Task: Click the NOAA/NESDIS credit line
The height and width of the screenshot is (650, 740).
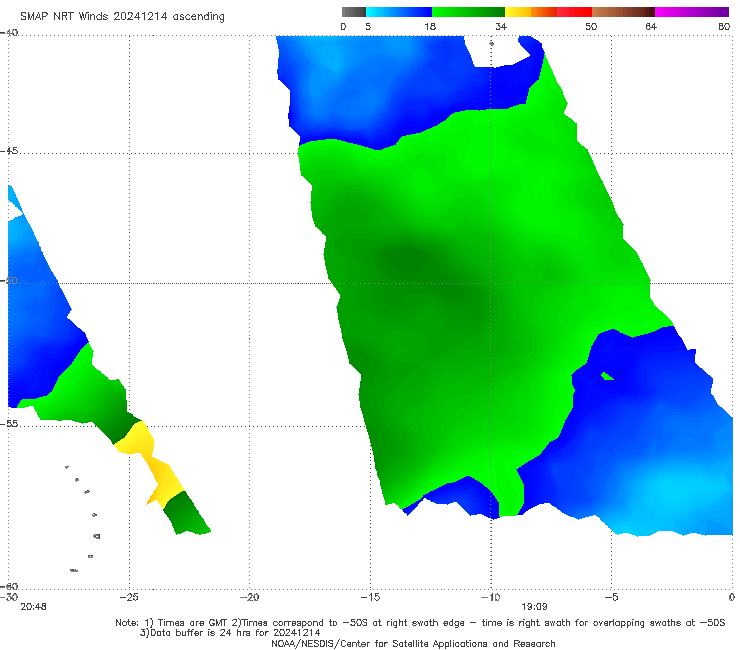Action: point(413,643)
